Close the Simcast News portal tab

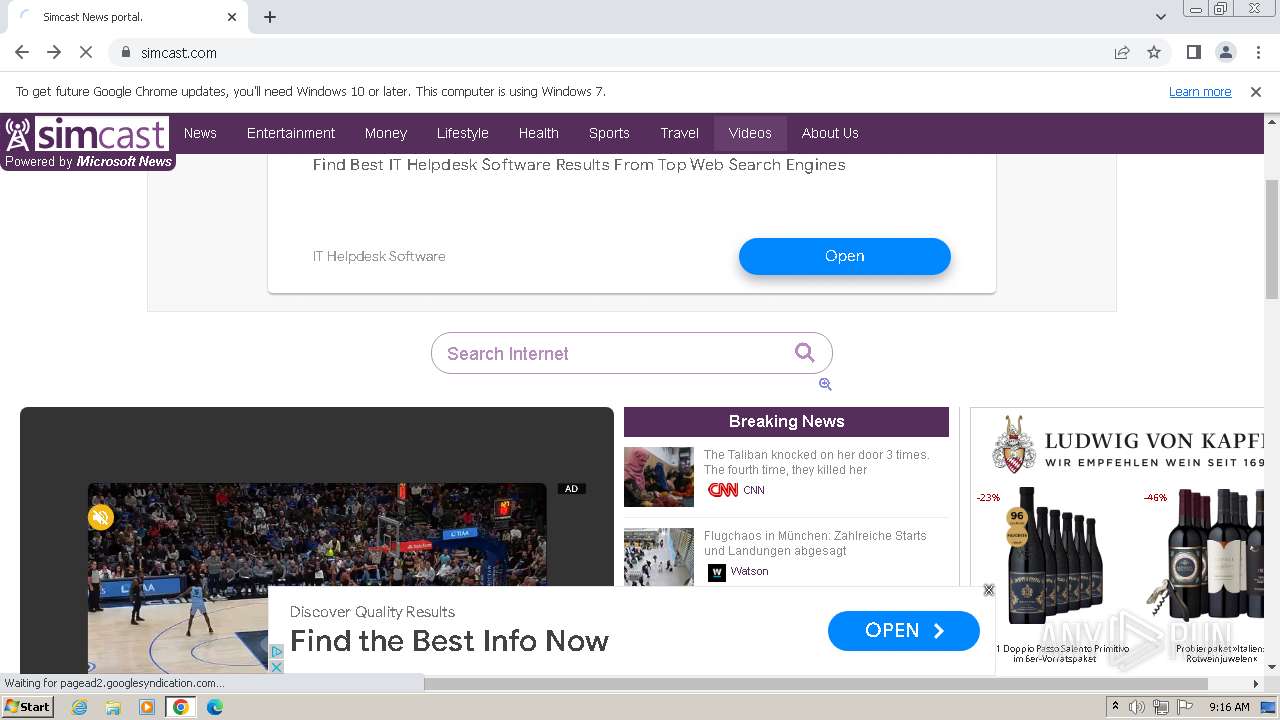pos(232,17)
